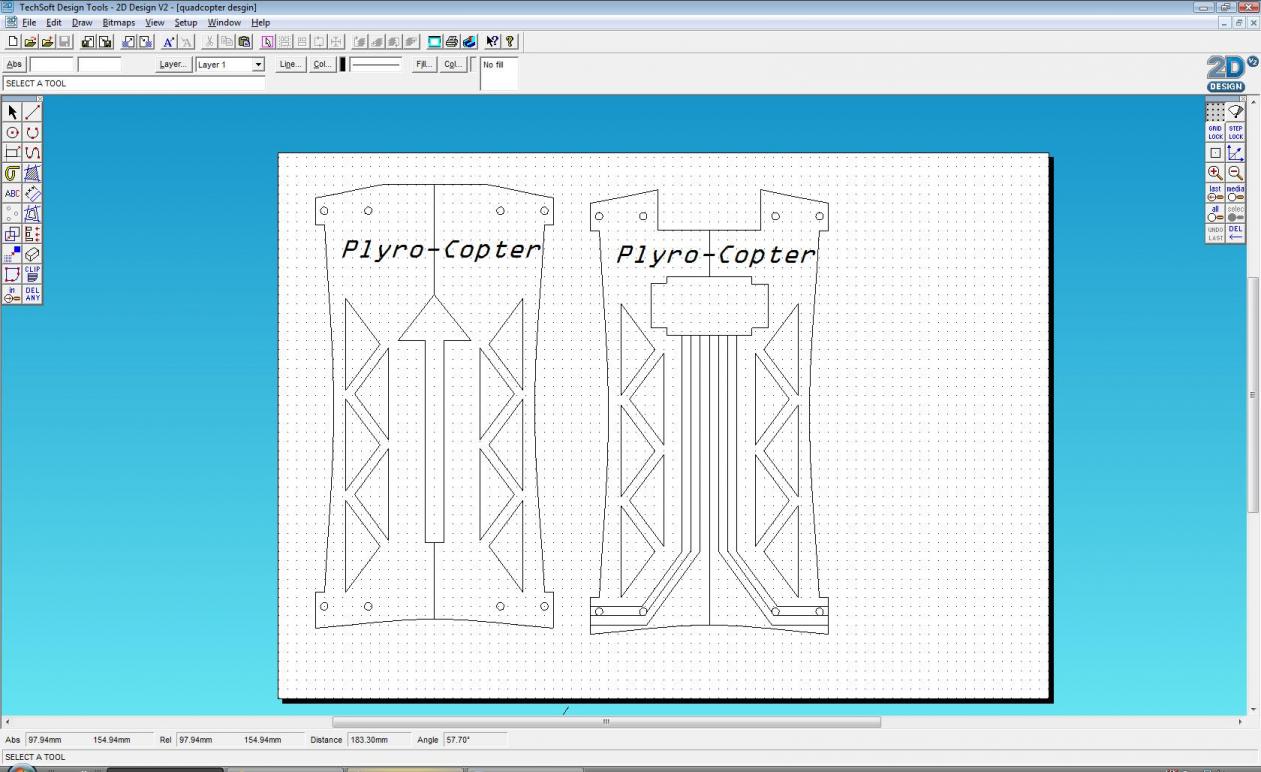Open the Bitmaps menu
This screenshot has height=772, width=1261.
tap(119, 22)
